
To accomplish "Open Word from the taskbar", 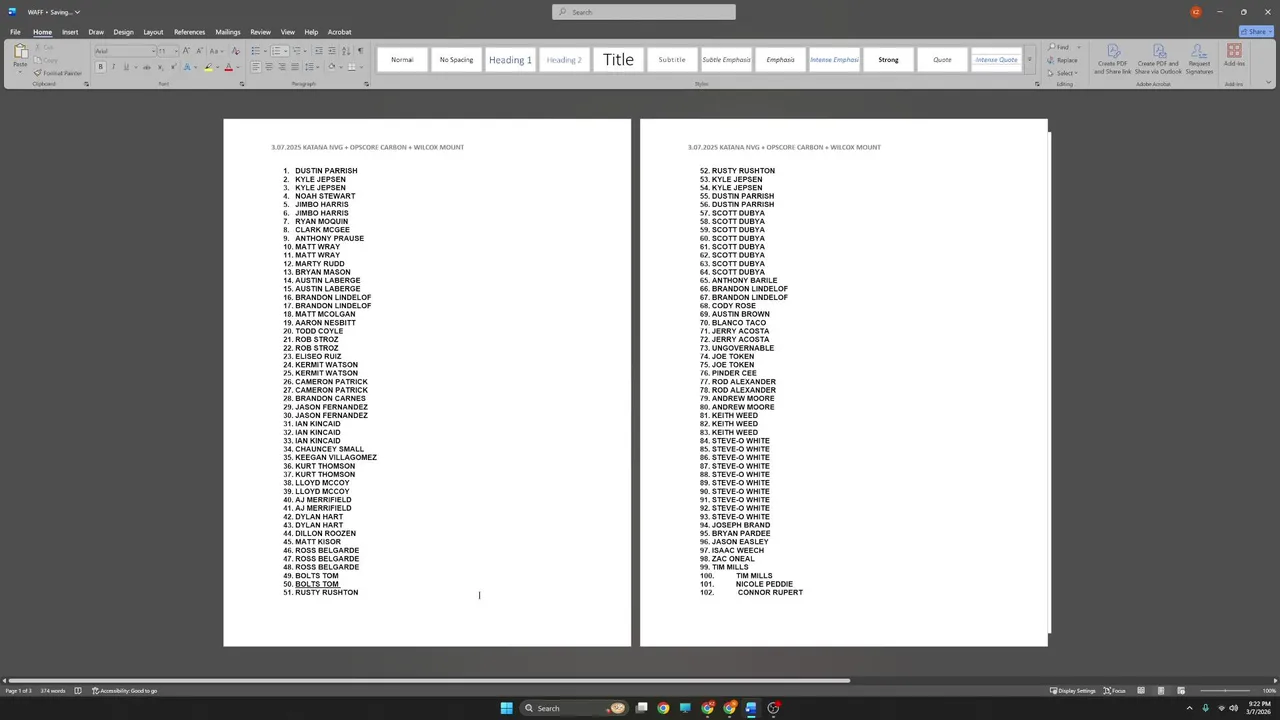I will pos(751,708).
